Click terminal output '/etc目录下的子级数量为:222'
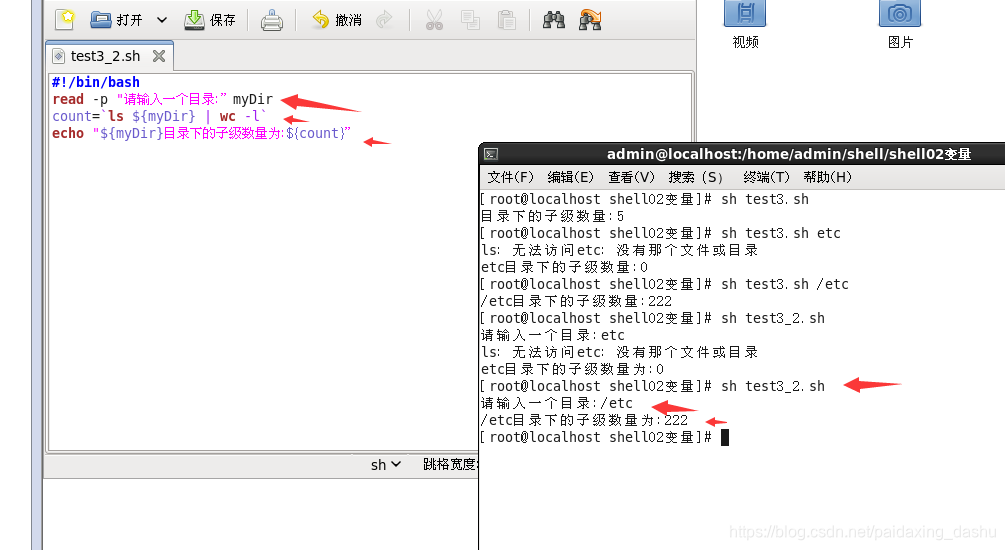 (584, 420)
